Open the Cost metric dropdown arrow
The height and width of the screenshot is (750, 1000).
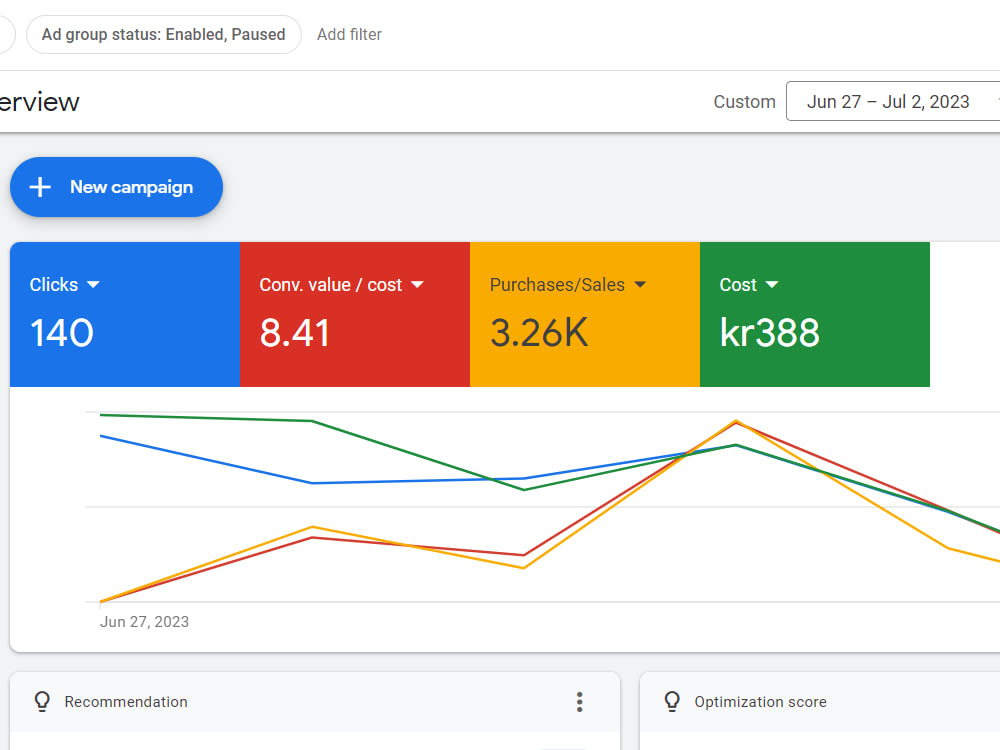[x=772, y=284]
